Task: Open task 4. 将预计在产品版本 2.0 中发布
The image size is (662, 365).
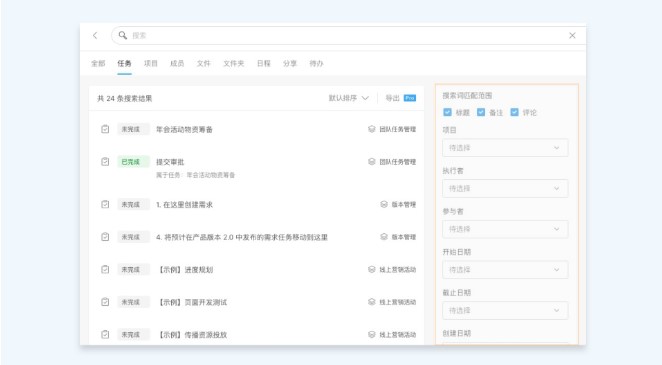Action: [x=242, y=237]
